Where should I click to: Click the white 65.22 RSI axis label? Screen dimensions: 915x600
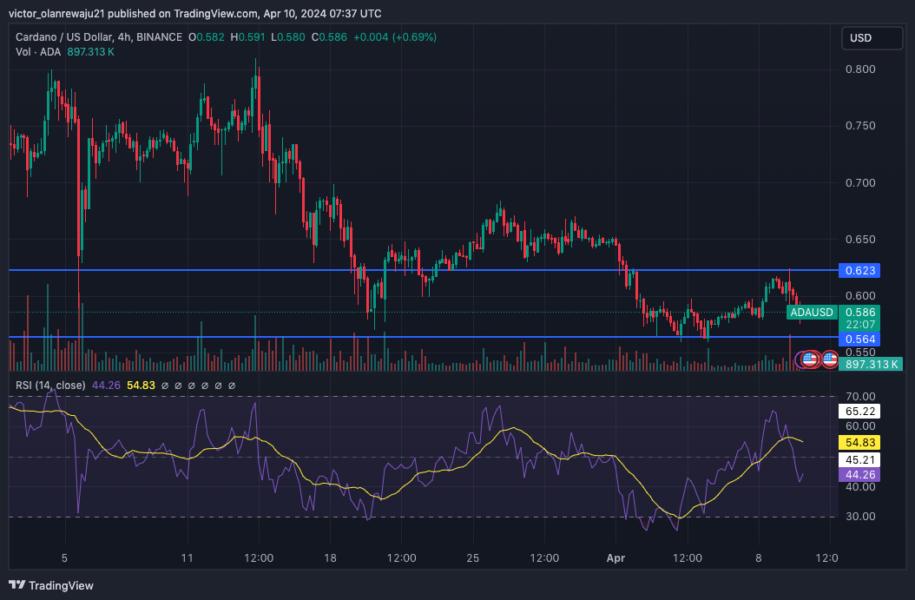pyautogui.click(x=859, y=411)
